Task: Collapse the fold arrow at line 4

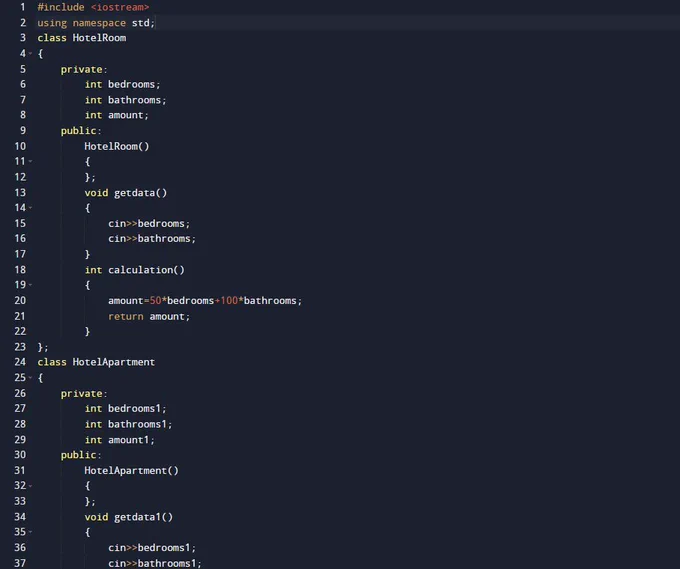Action: pyautogui.click(x=30, y=54)
